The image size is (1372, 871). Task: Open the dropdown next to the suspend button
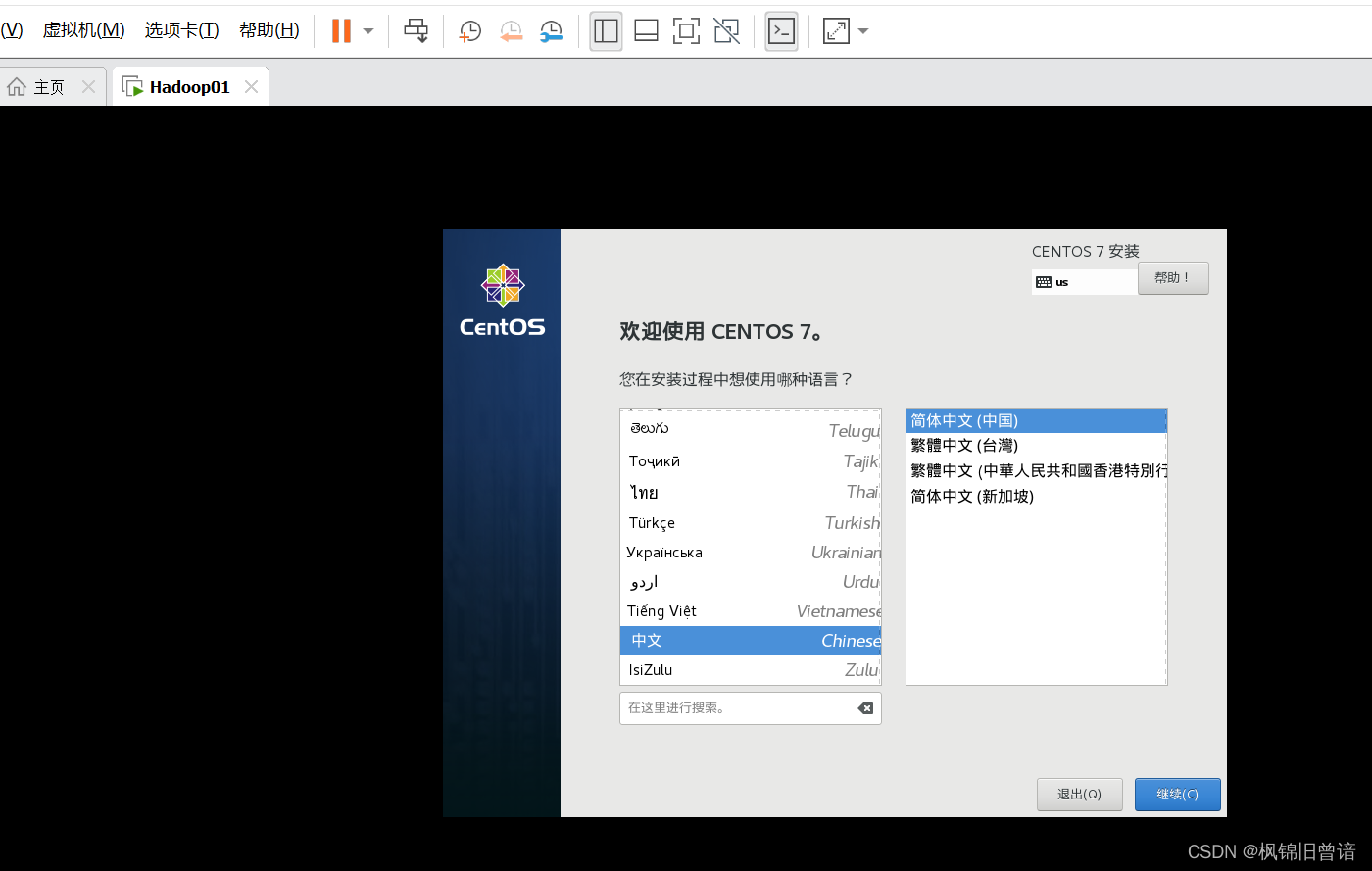point(368,30)
